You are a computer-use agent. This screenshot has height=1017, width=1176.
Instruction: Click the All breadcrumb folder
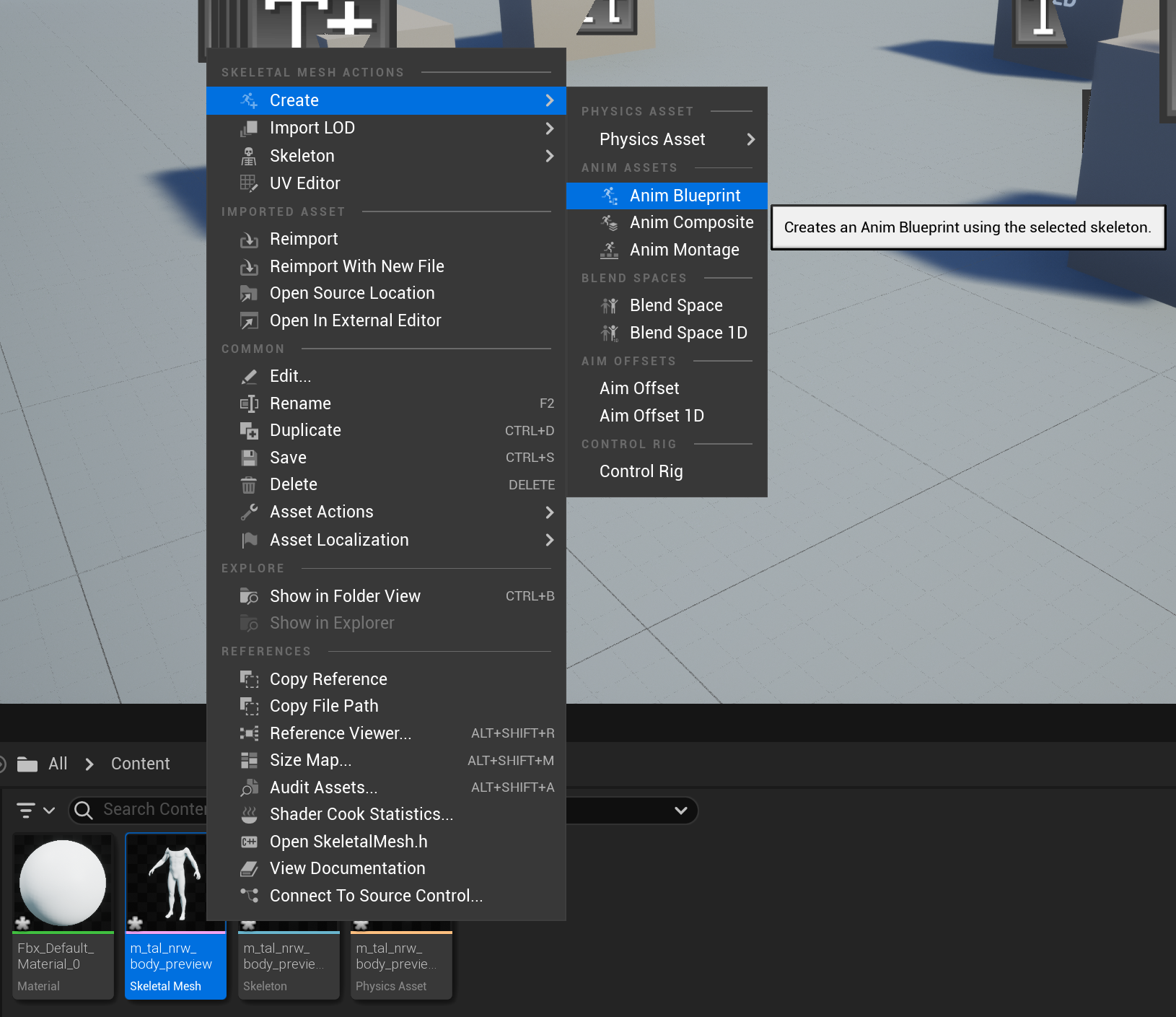(57, 764)
